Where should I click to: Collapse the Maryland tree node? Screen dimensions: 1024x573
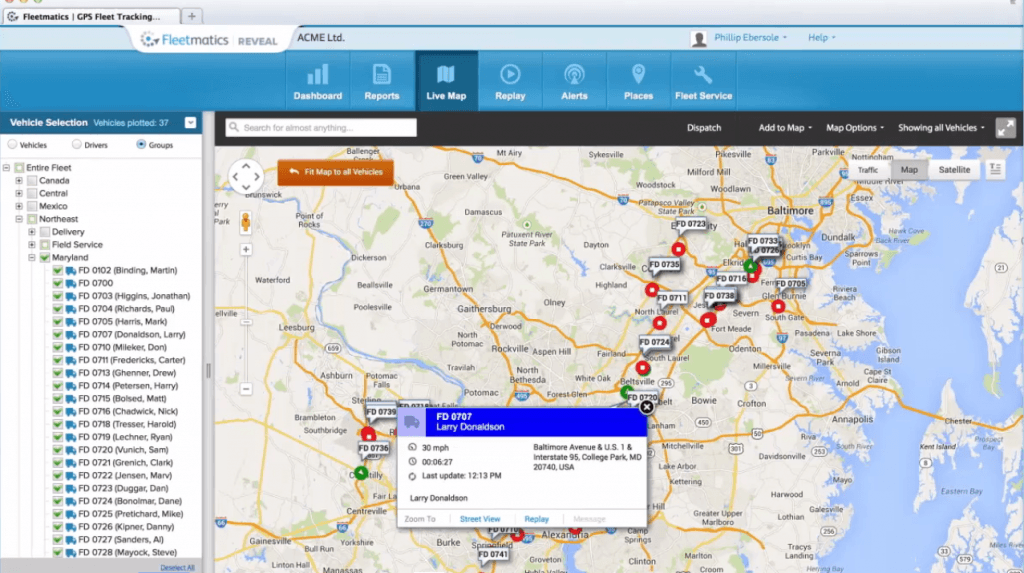(x=32, y=257)
